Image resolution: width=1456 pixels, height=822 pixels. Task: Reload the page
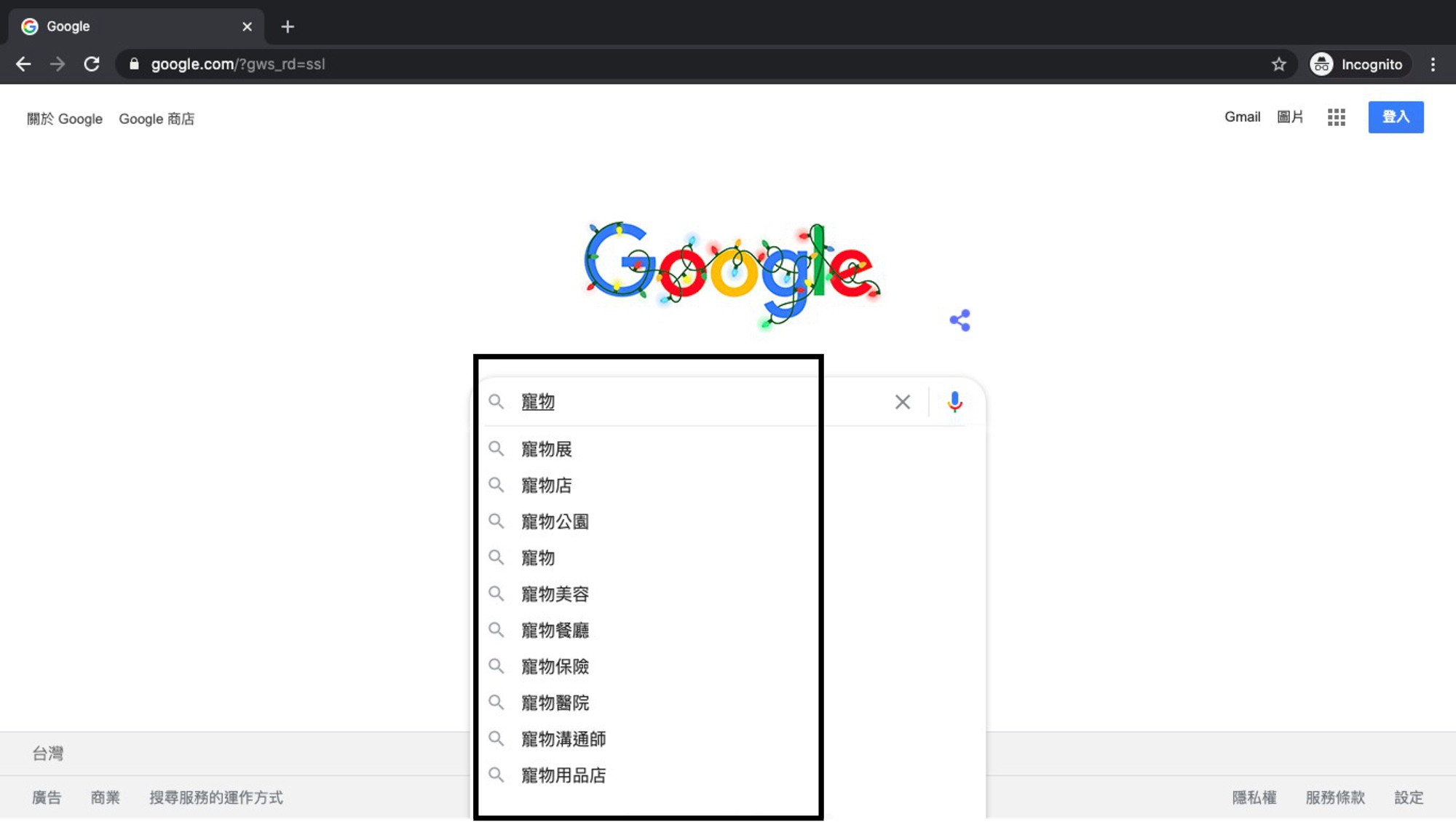[x=92, y=64]
